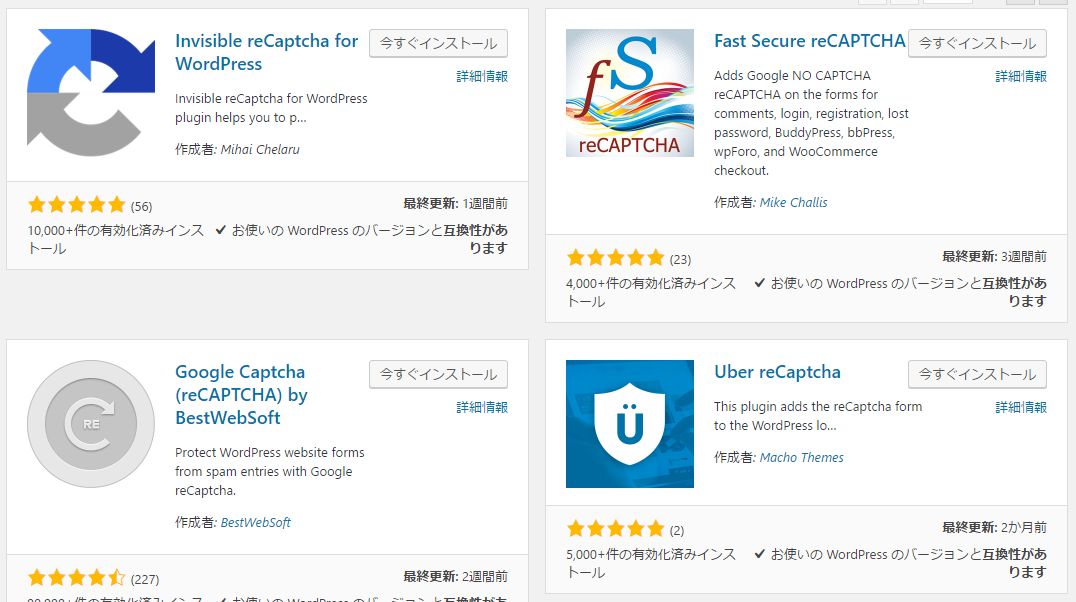Open the Fast Secure reCAPTCHA title link
1076x602 pixels.
pyautogui.click(x=810, y=41)
